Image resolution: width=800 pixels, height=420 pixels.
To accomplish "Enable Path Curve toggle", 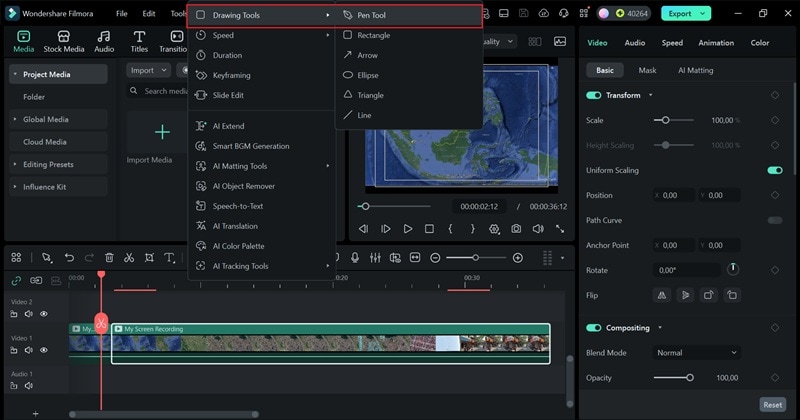I will 775,220.
